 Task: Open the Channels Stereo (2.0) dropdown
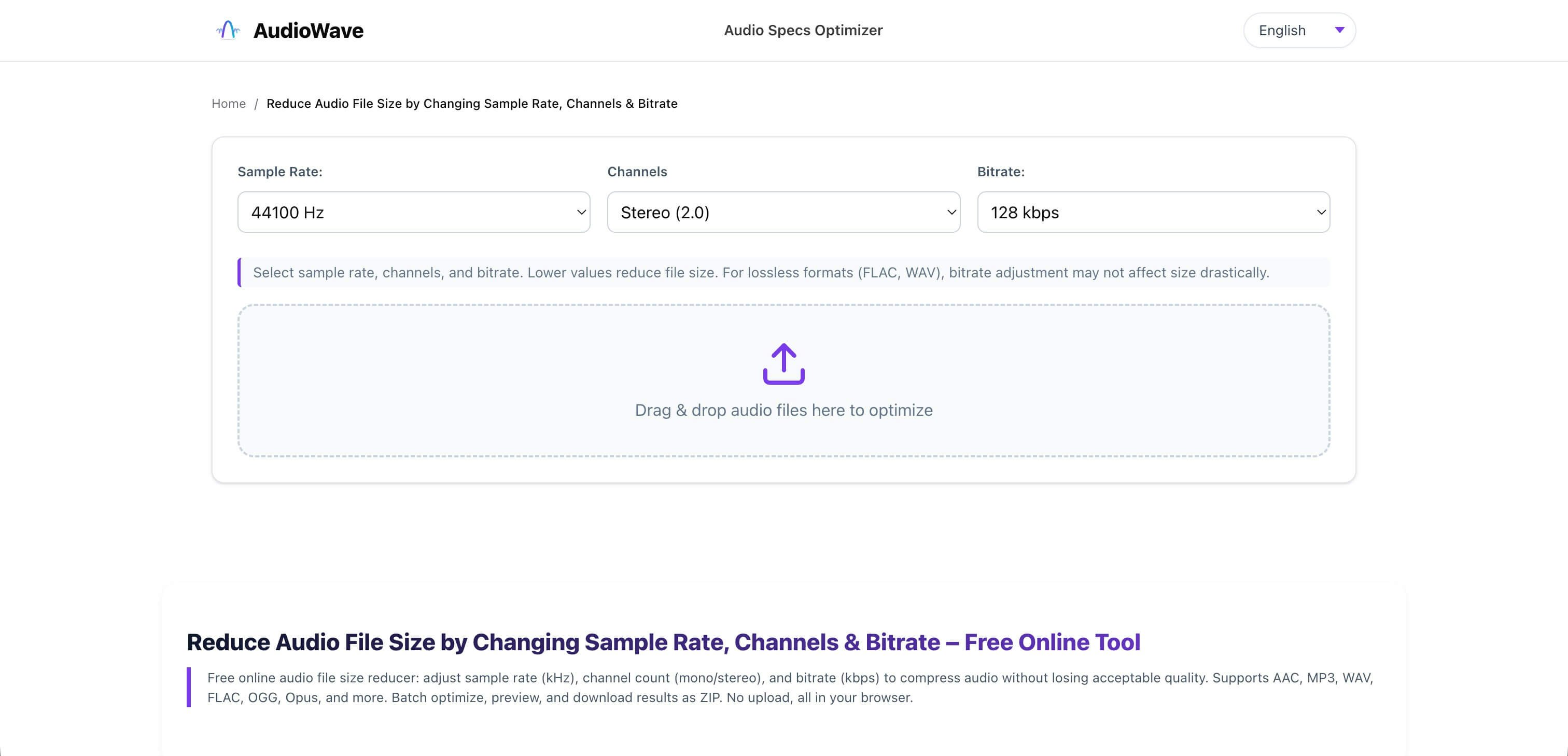coord(783,212)
